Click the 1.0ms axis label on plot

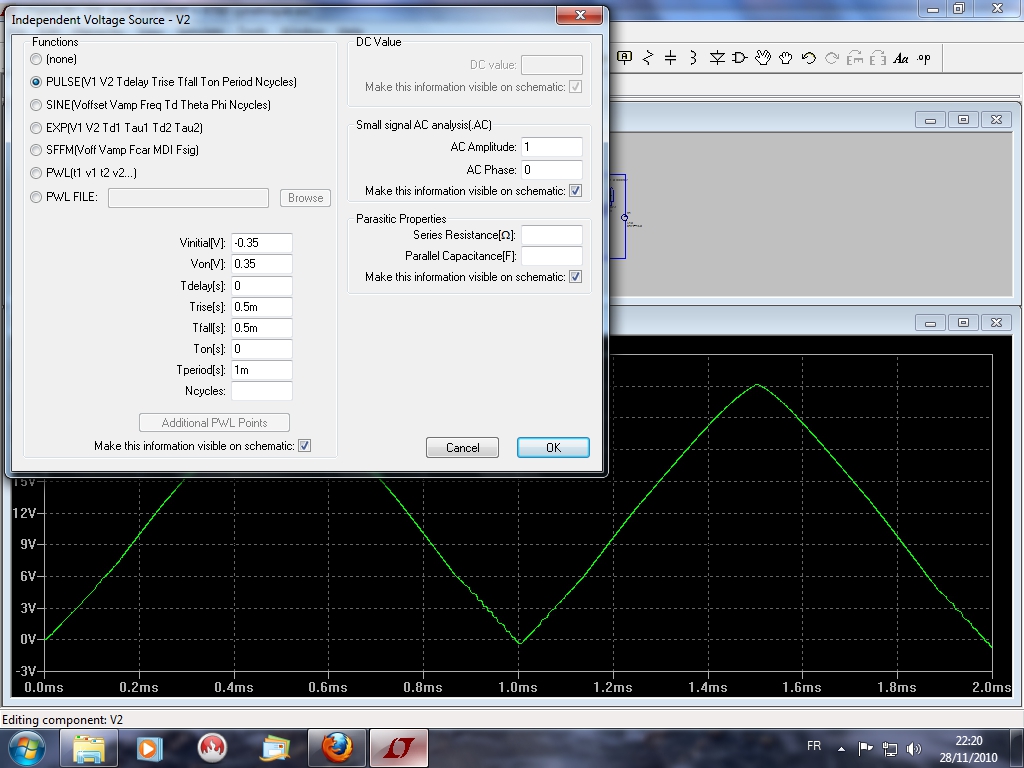click(x=518, y=687)
